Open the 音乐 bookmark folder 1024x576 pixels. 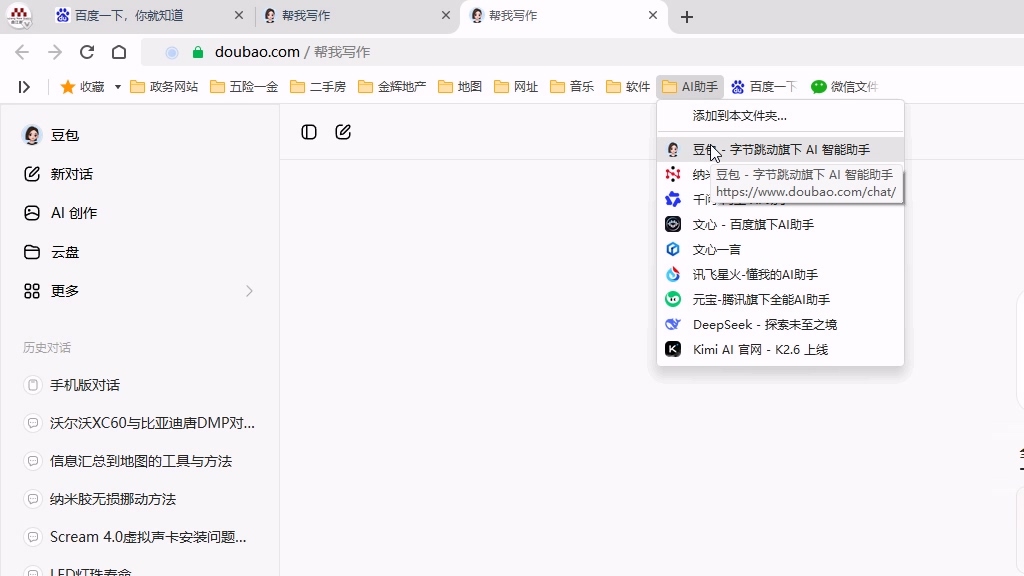(x=572, y=87)
